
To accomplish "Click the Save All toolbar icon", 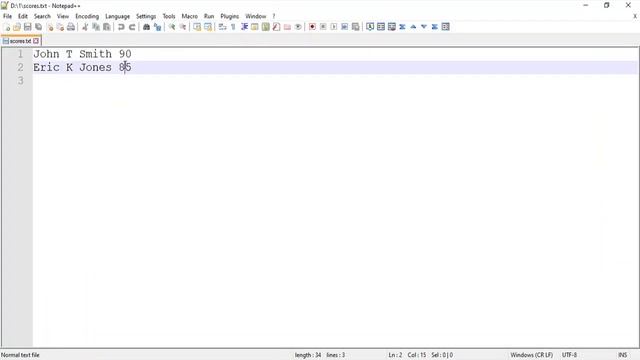I will [x=38, y=27].
